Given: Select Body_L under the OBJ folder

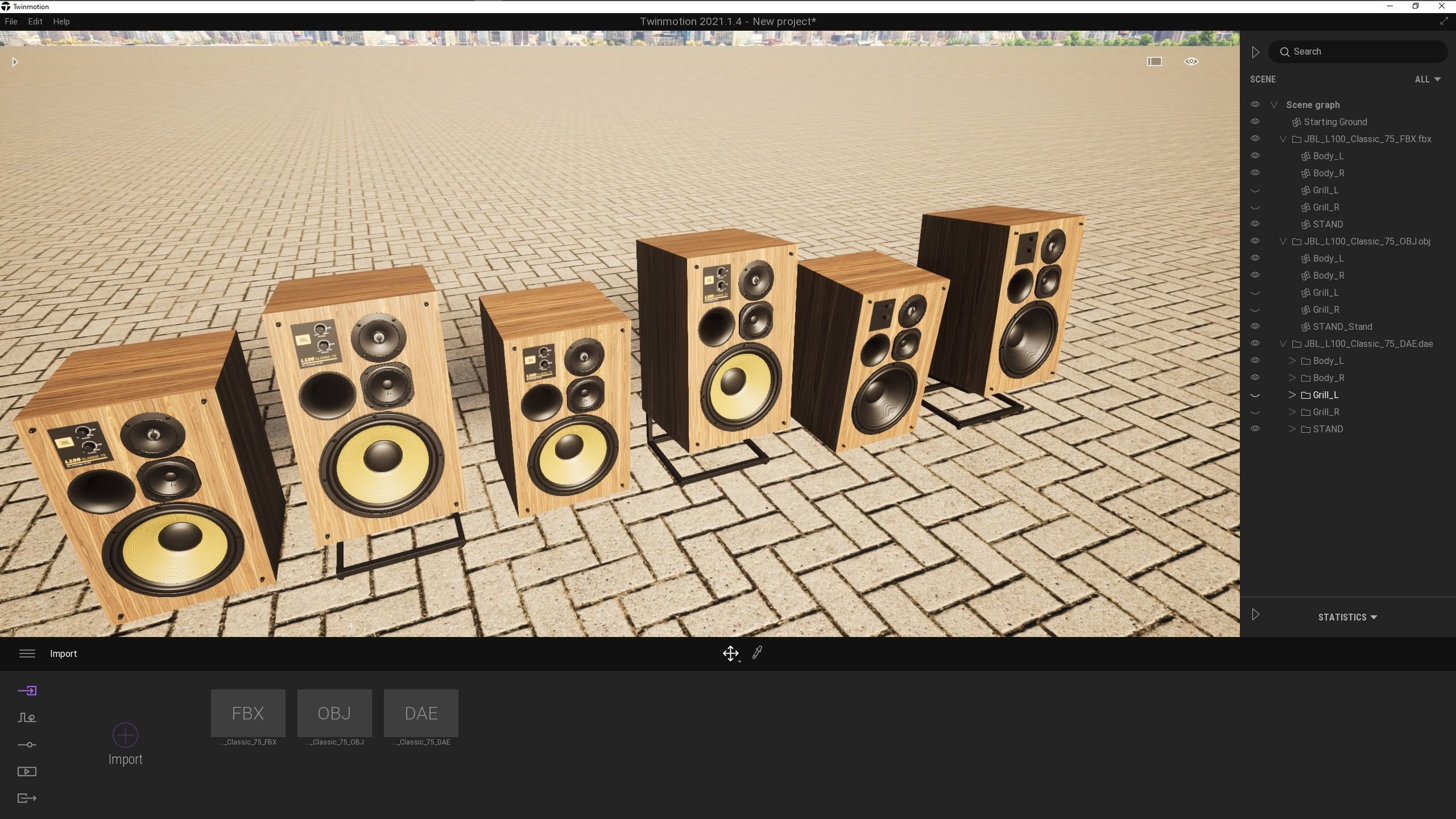Looking at the screenshot, I should (1328, 259).
